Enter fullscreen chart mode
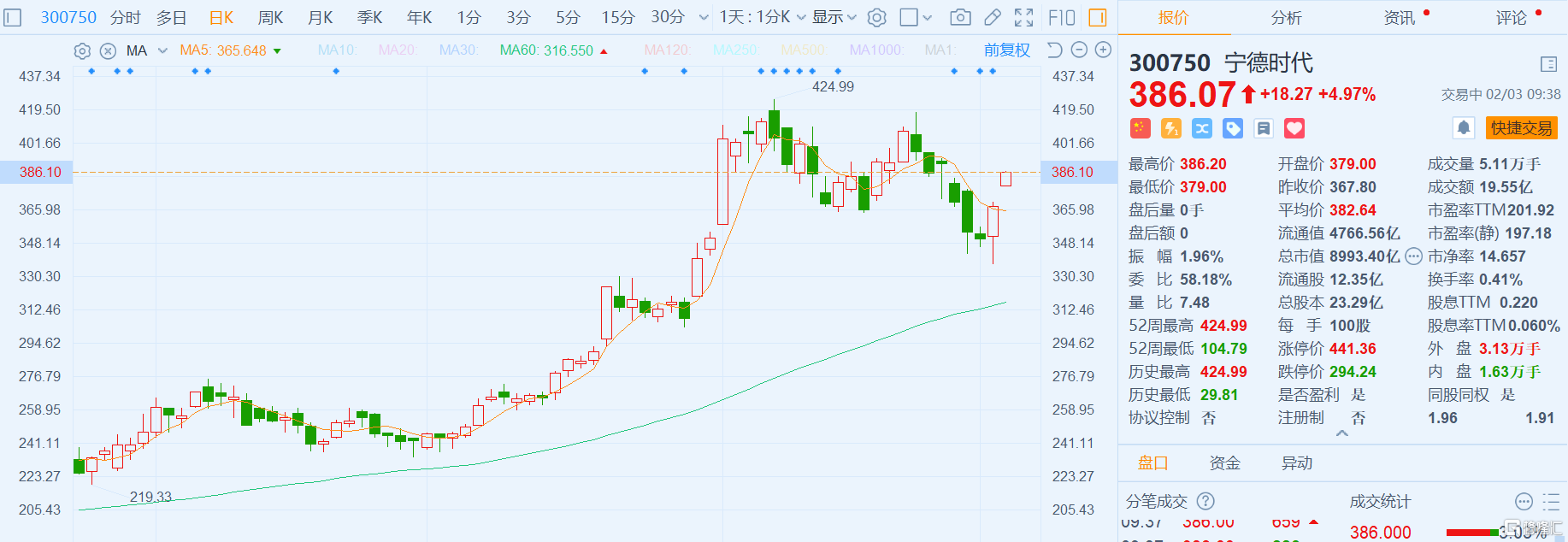Image resolution: width=1568 pixels, height=542 pixels. click(x=1023, y=17)
